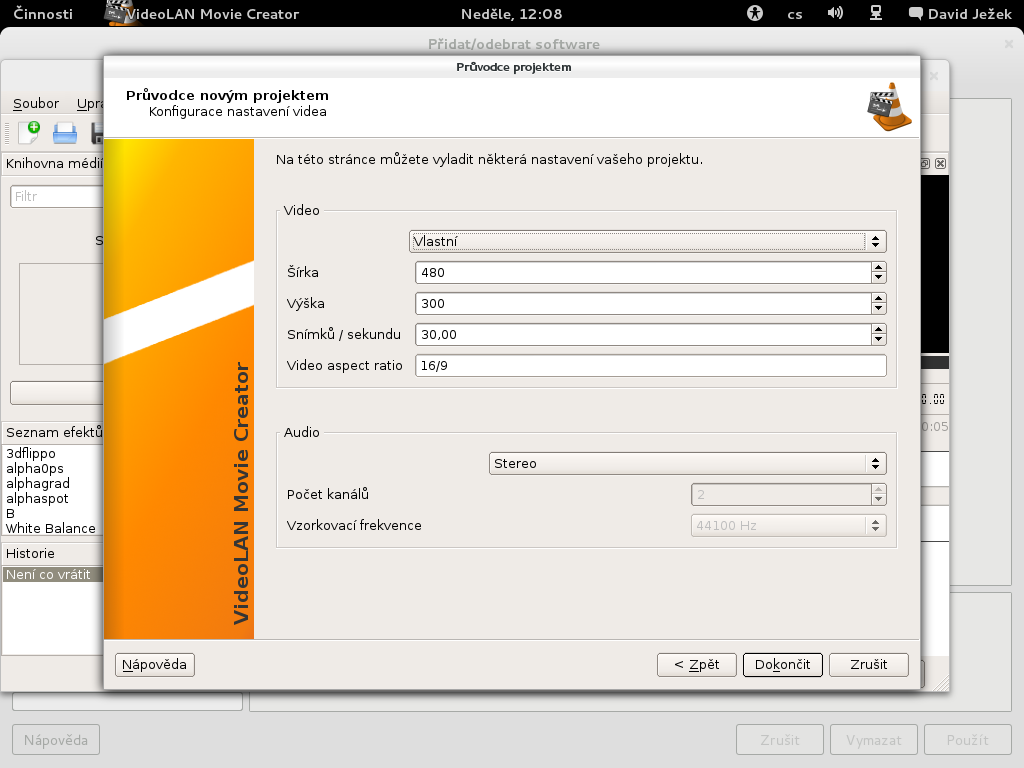Decrease the Snímků / sekundu value
This screenshot has height=768, width=1024.
tap(878, 340)
